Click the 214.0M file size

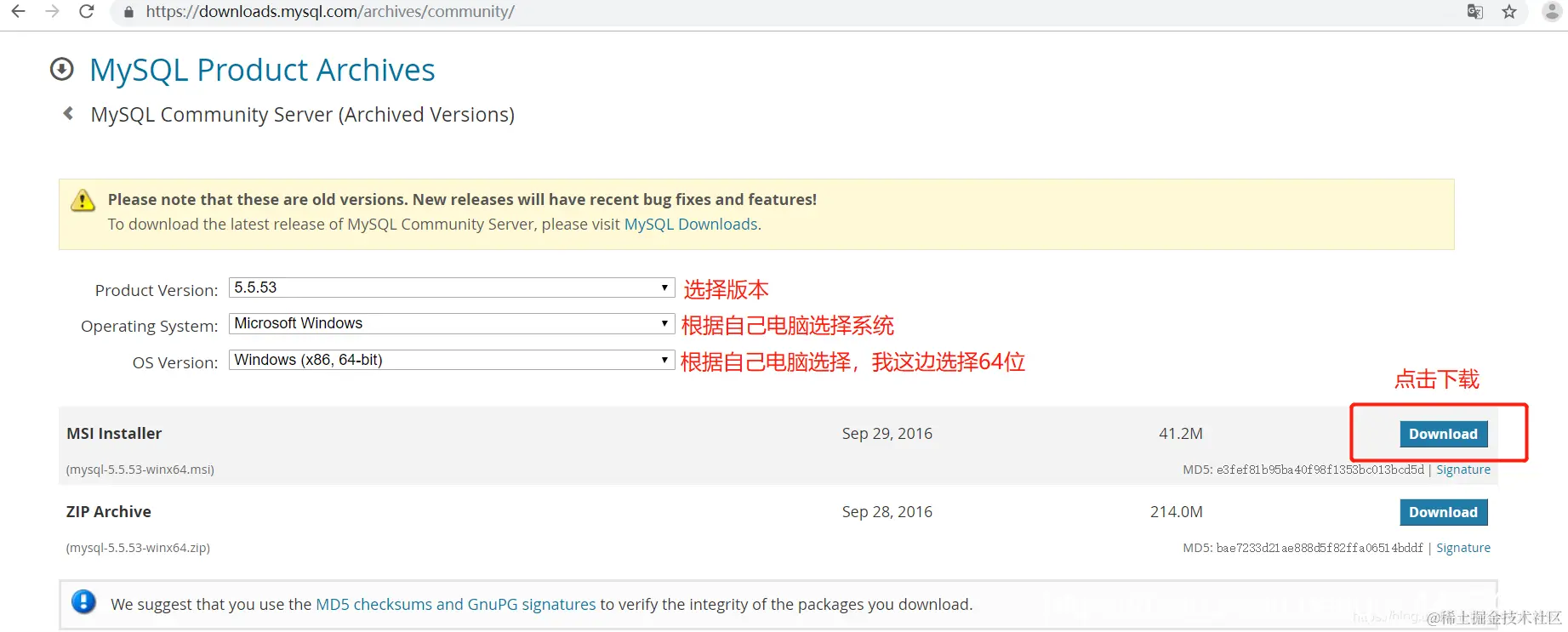click(1177, 512)
